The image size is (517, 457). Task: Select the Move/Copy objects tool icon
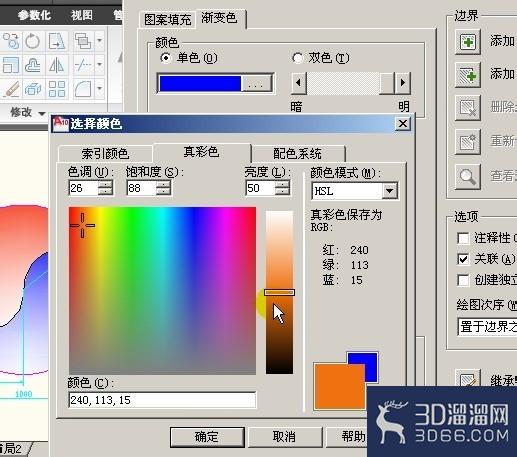[11, 41]
